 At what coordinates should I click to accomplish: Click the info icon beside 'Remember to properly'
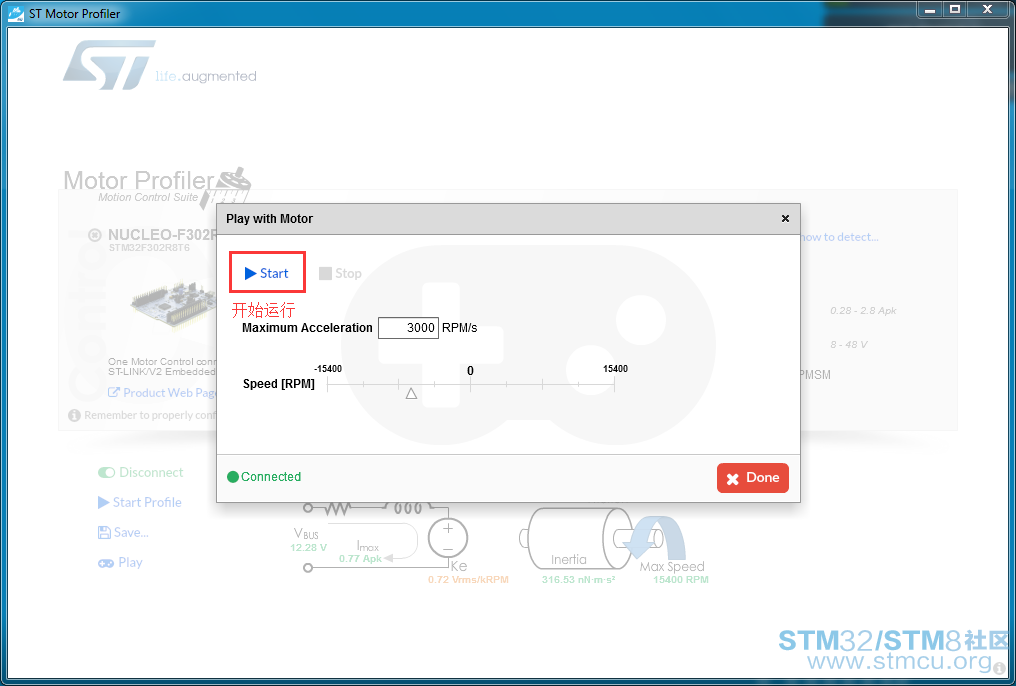point(75,415)
